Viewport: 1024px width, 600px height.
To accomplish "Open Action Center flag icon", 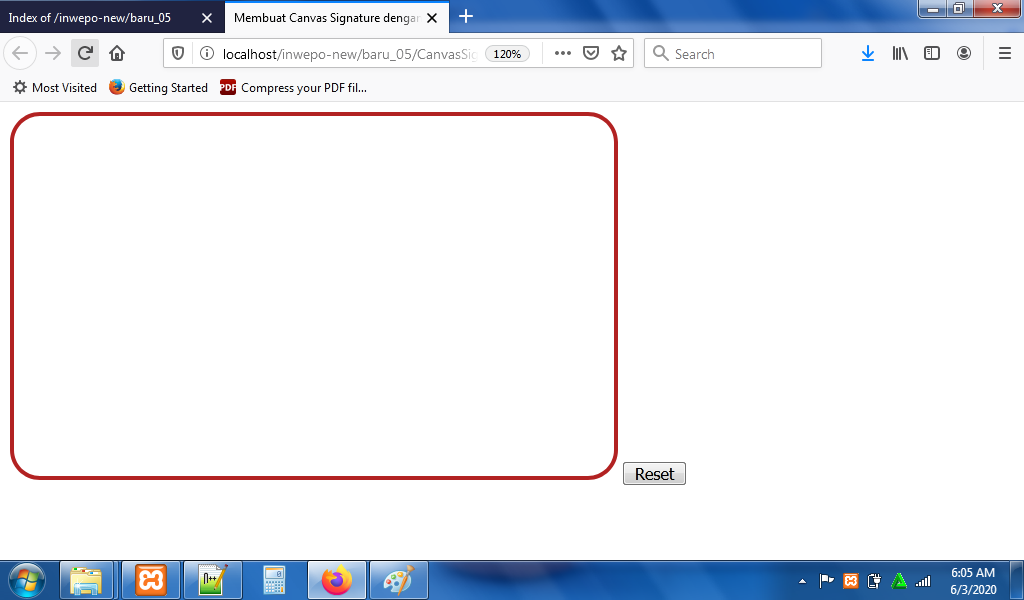I will 826,580.
